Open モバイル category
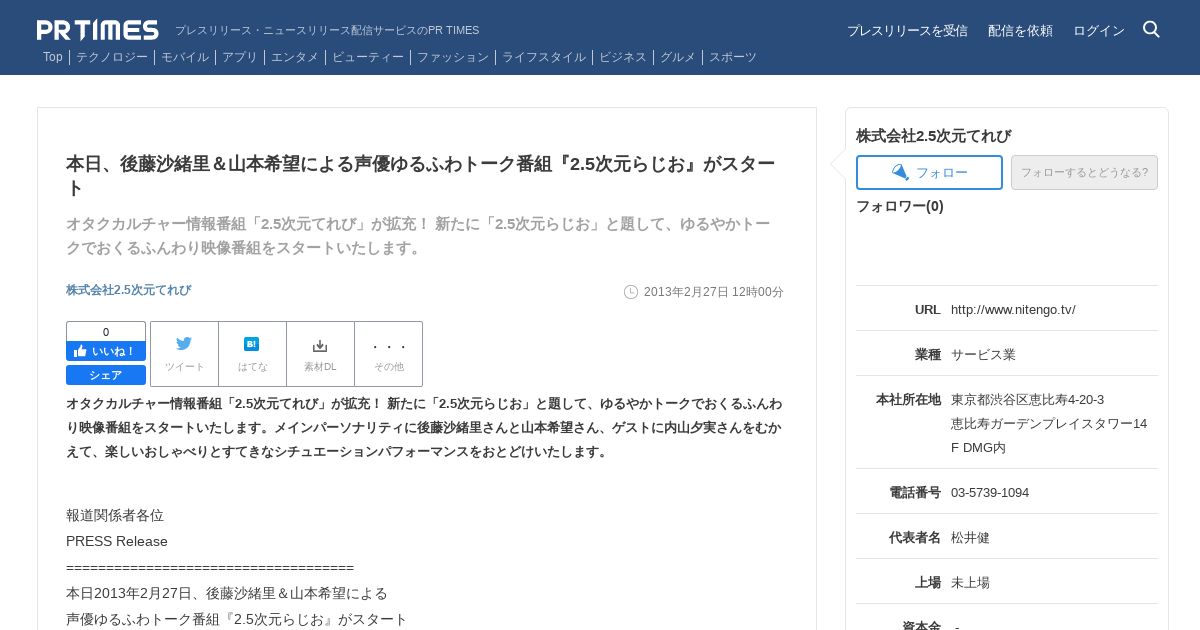 pos(185,57)
